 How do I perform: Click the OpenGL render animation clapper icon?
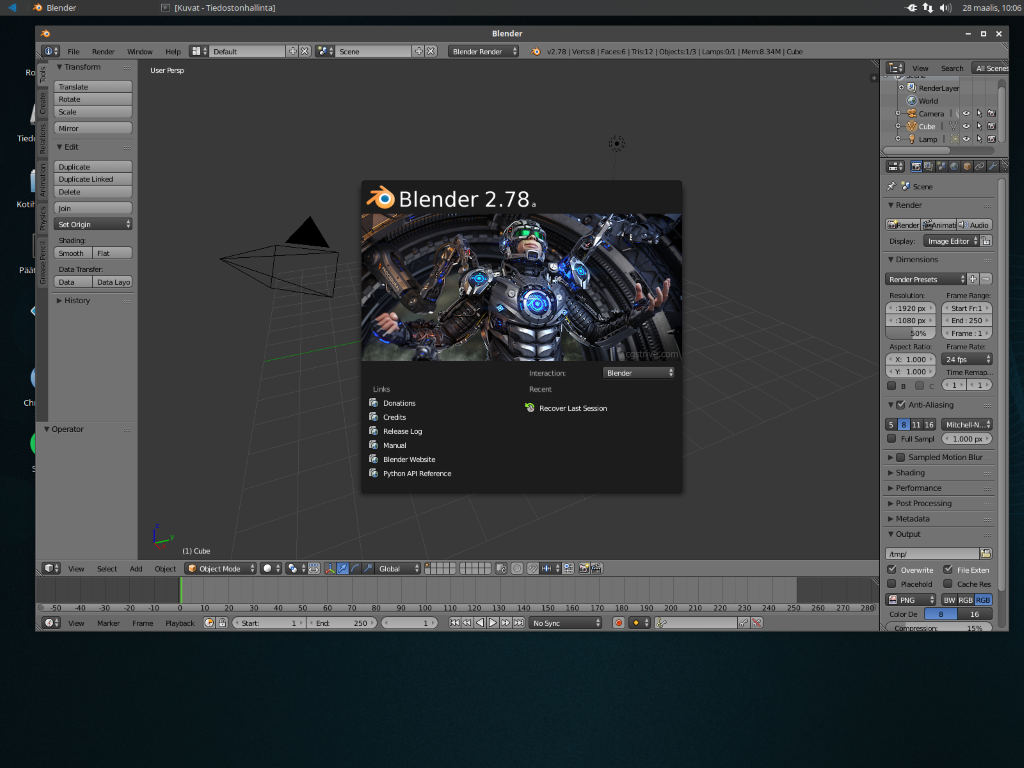point(596,569)
